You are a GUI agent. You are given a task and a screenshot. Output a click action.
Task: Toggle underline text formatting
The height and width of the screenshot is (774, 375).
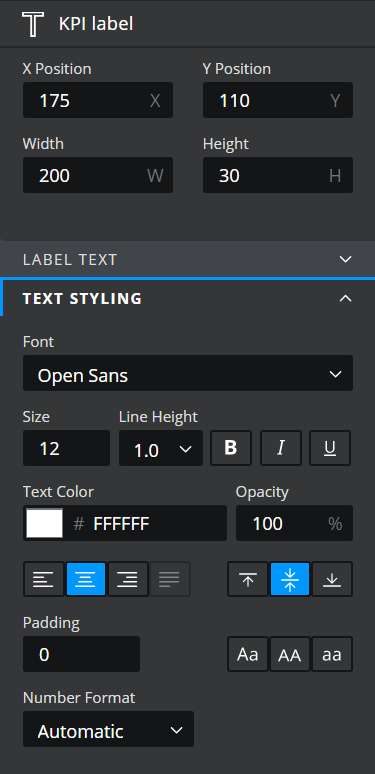[x=330, y=448]
